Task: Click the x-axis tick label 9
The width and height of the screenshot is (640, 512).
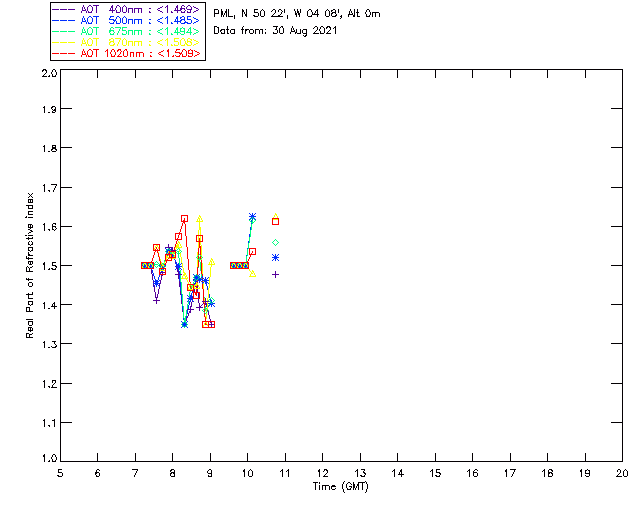Action: (210, 473)
